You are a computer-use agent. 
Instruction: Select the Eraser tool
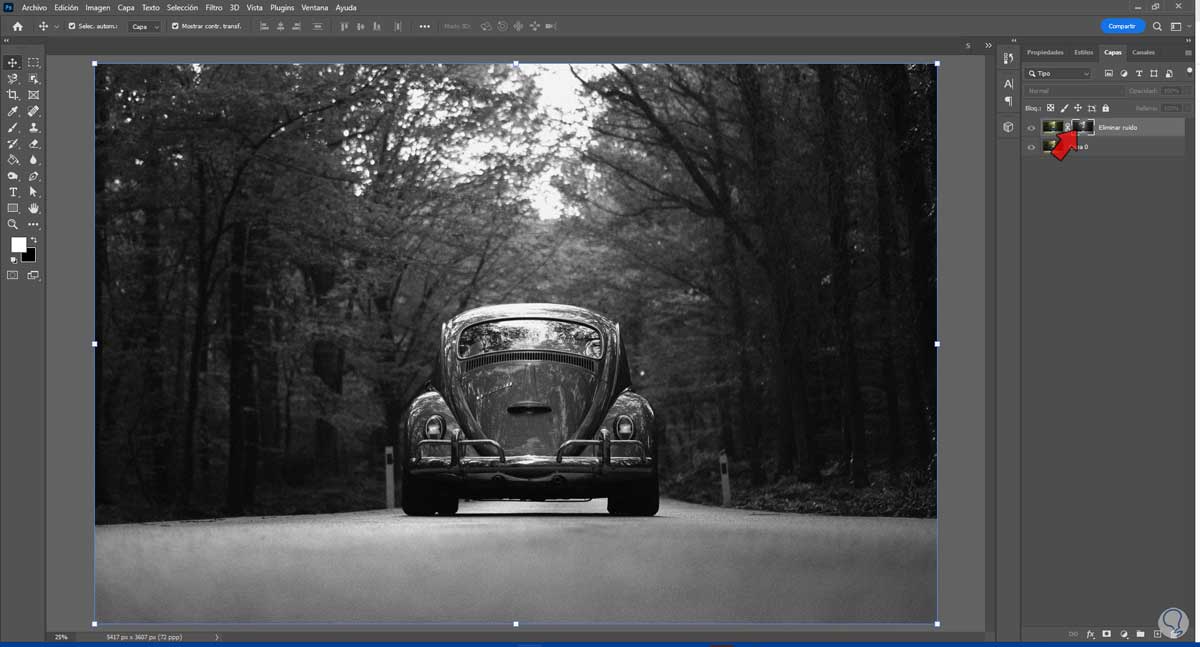click(33, 143)
